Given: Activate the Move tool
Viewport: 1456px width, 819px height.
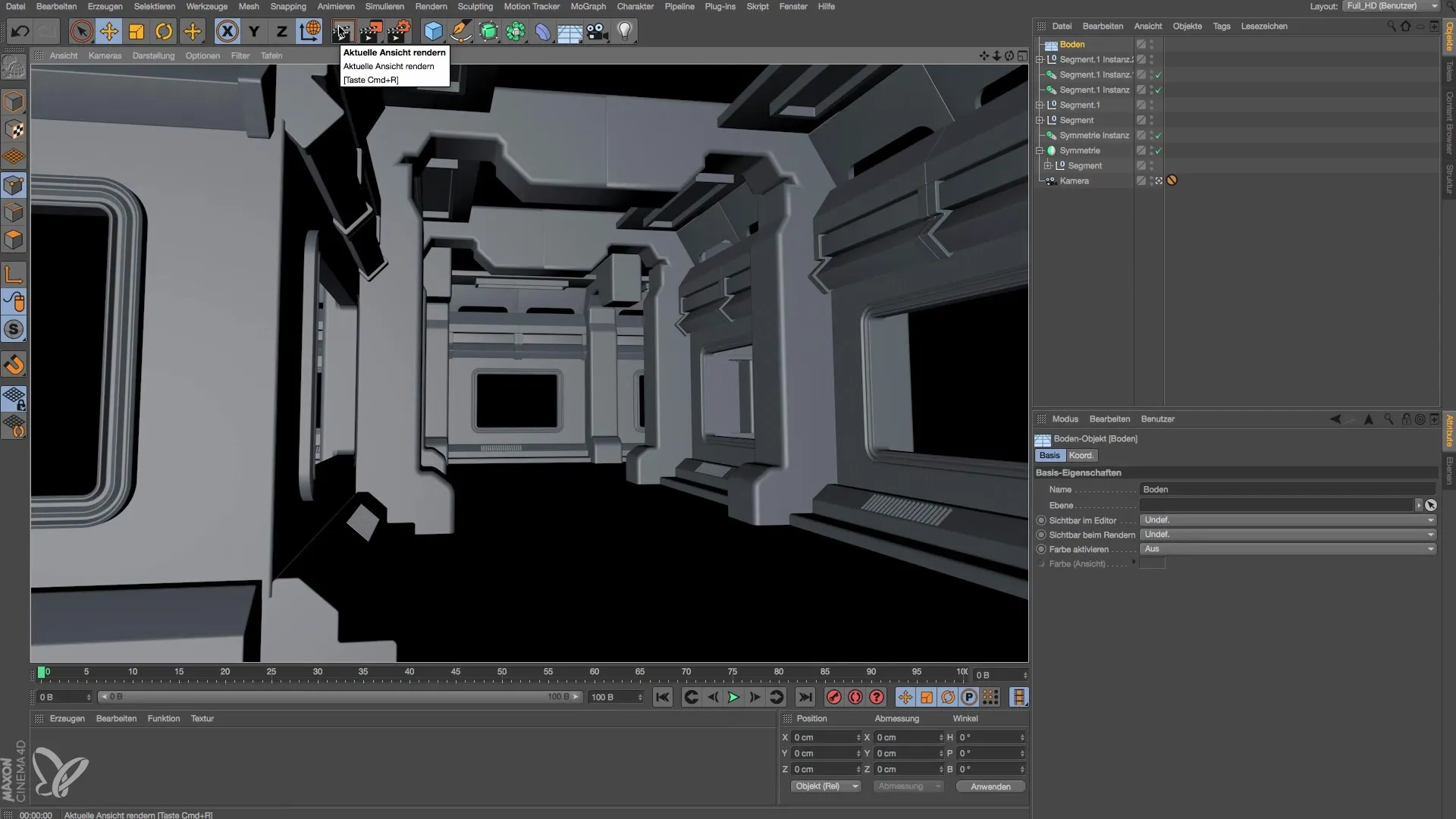Looking at the screenshot, I should pos(109,32).
